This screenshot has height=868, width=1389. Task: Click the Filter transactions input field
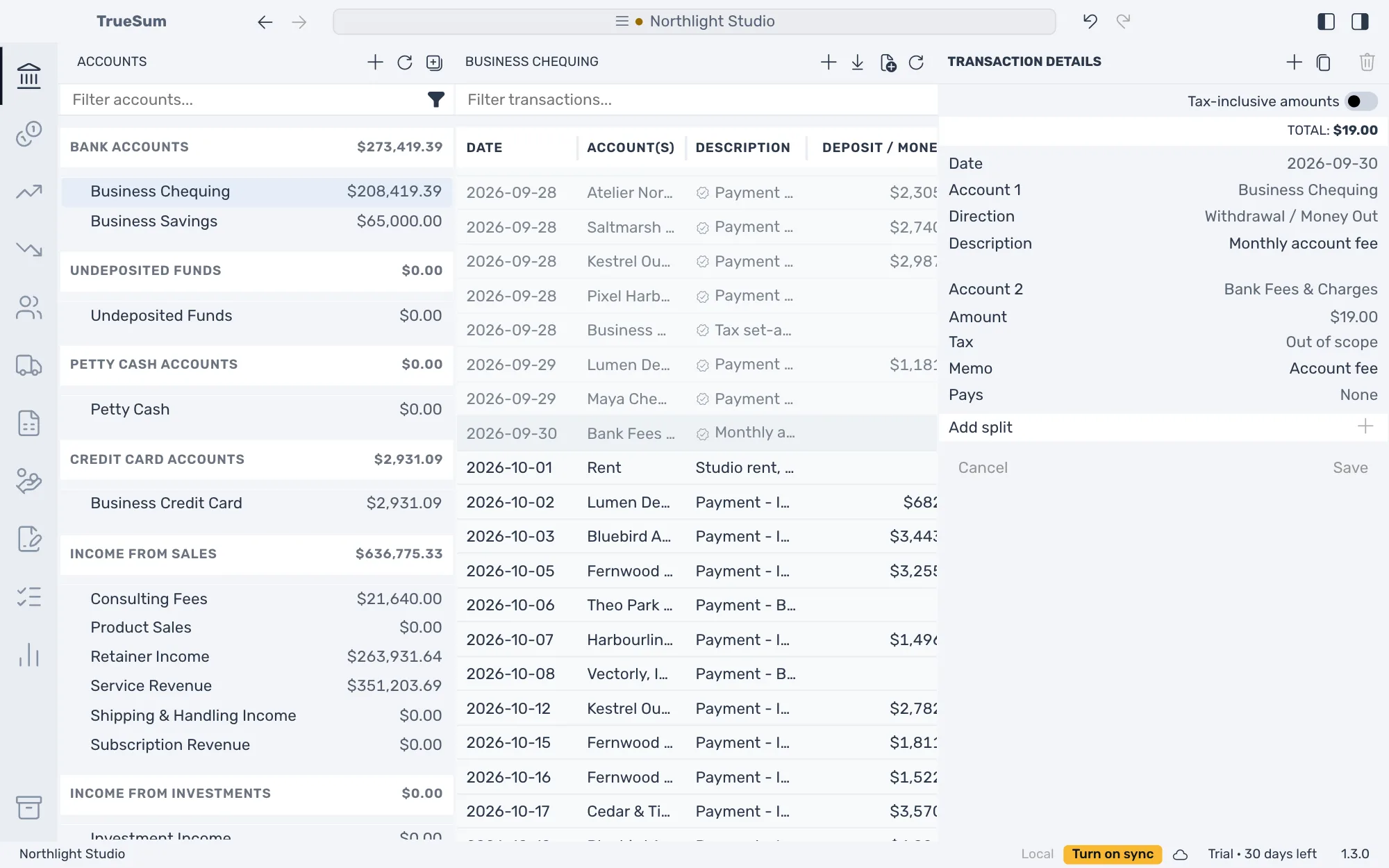tap(696, 100)
